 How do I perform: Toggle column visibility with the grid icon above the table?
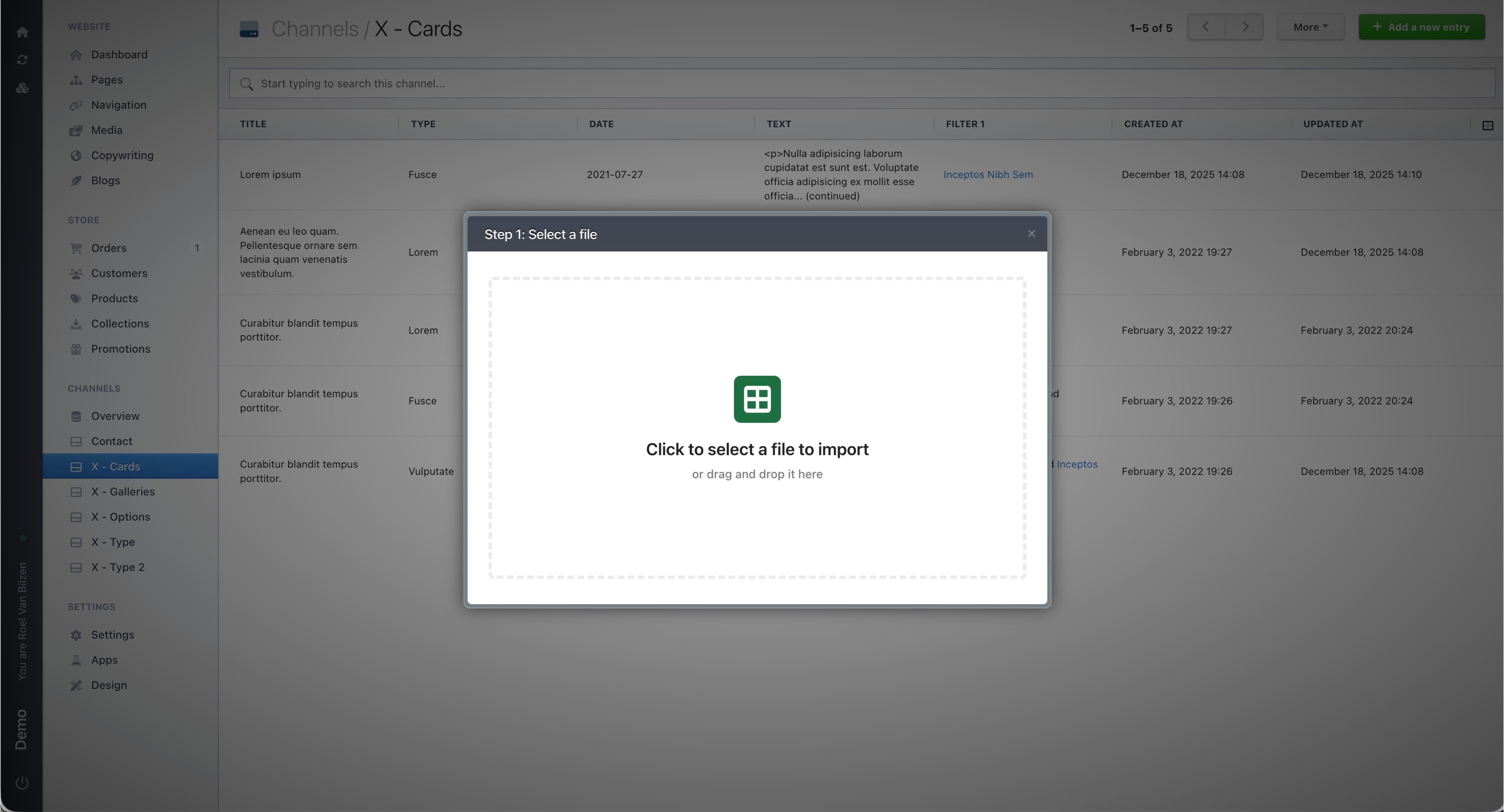tap(1488, 125)
